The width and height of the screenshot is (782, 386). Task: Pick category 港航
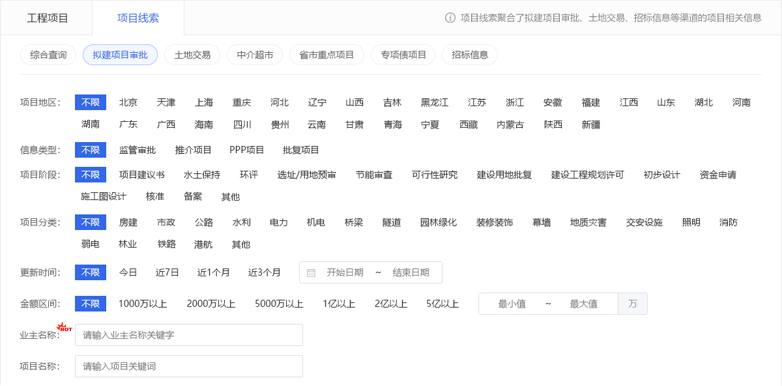pyautogui.click(x=203, y=244)
